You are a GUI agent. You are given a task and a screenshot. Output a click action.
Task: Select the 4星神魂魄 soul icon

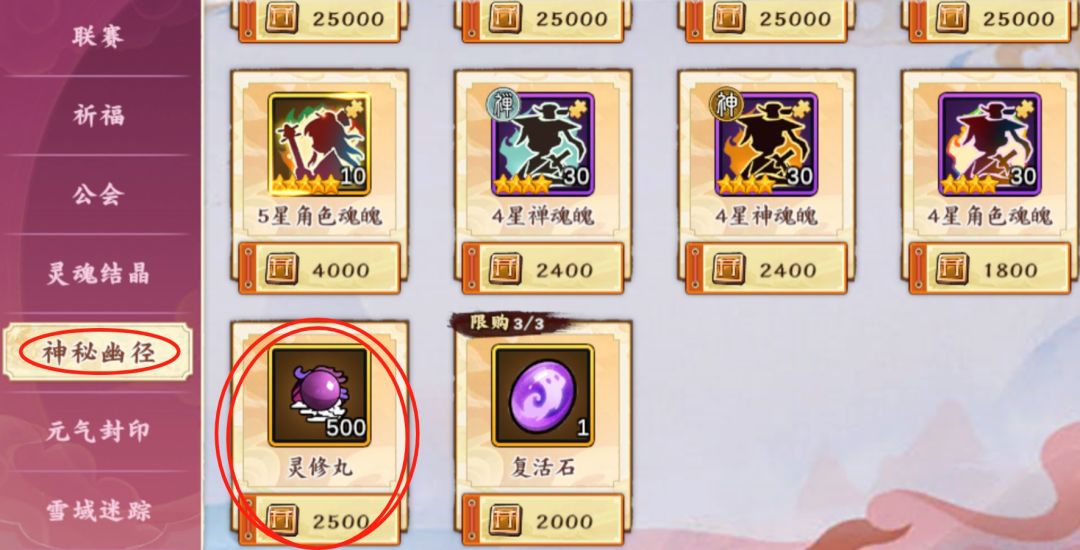click(x=766, y=145)
